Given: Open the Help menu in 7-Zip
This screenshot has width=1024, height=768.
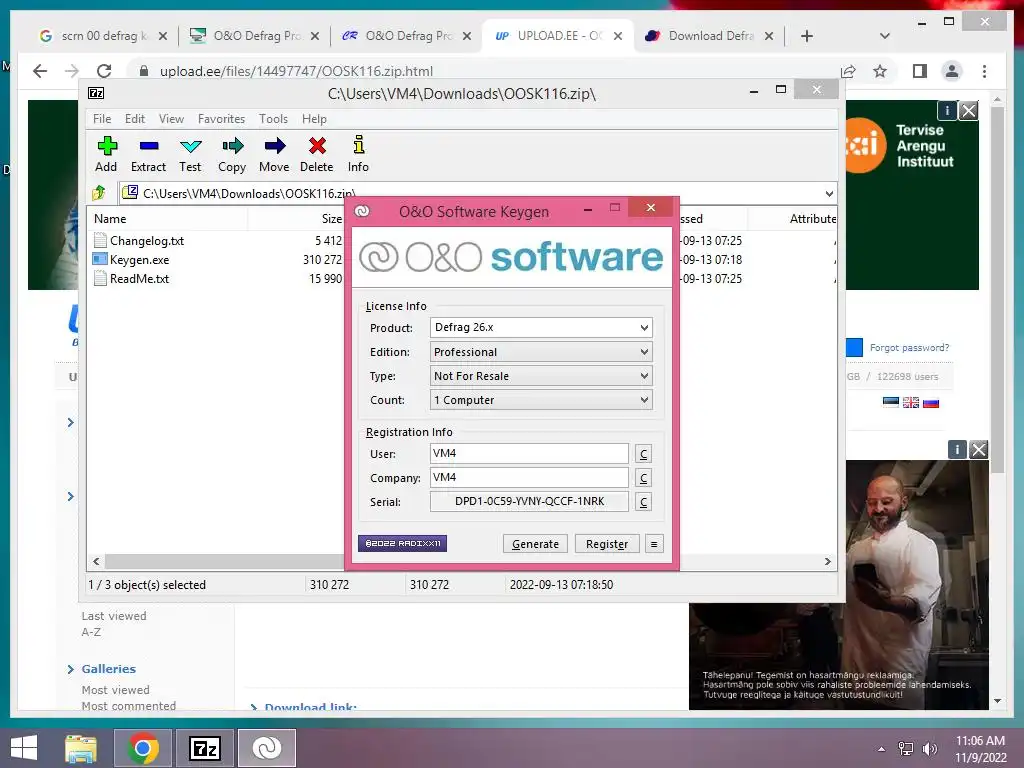Looking at the screenshot, I should (x=314, y=119).
